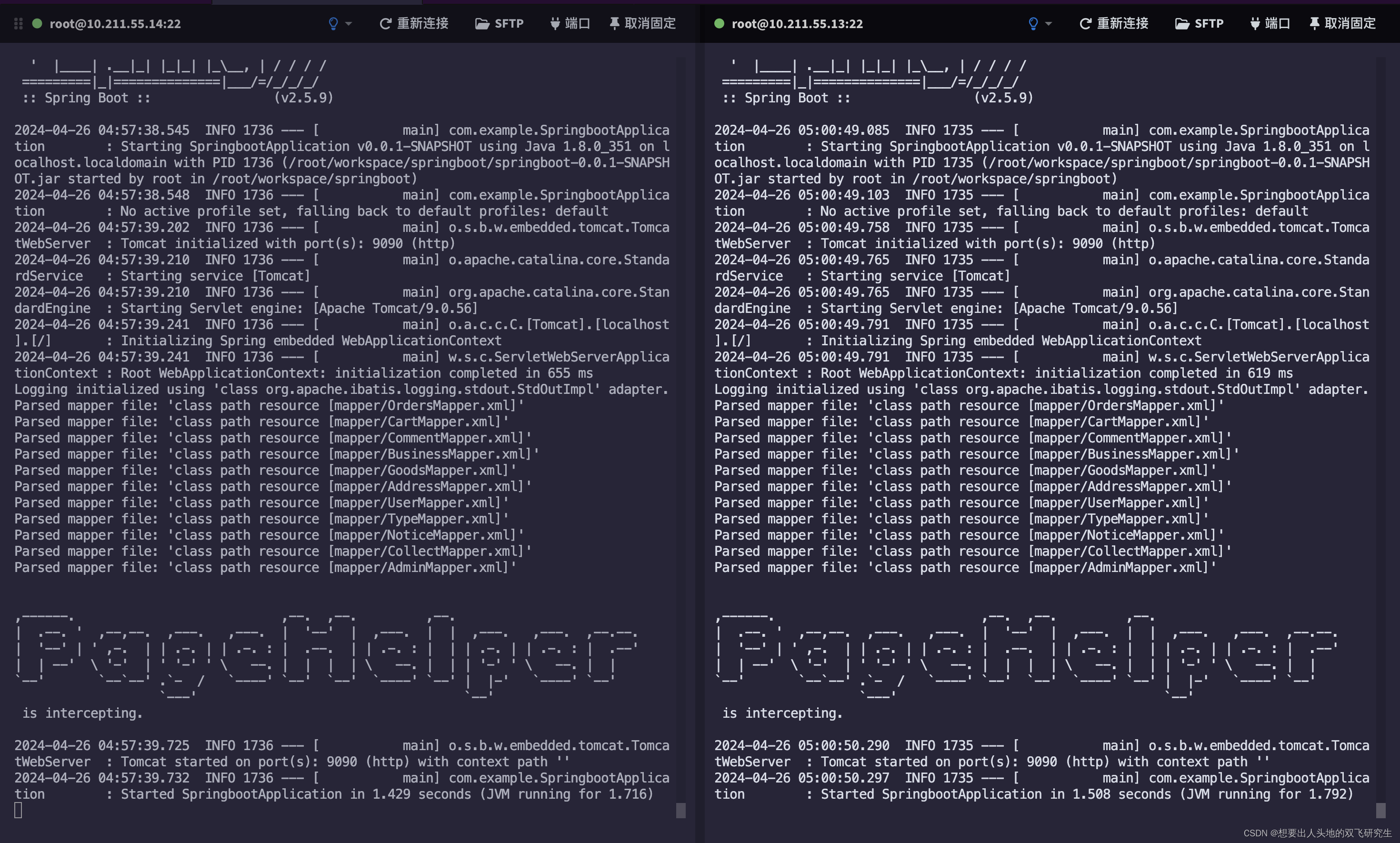Click lightbulb hint icon in right terminal header

pyautogui.click(x=1033, y=23)
